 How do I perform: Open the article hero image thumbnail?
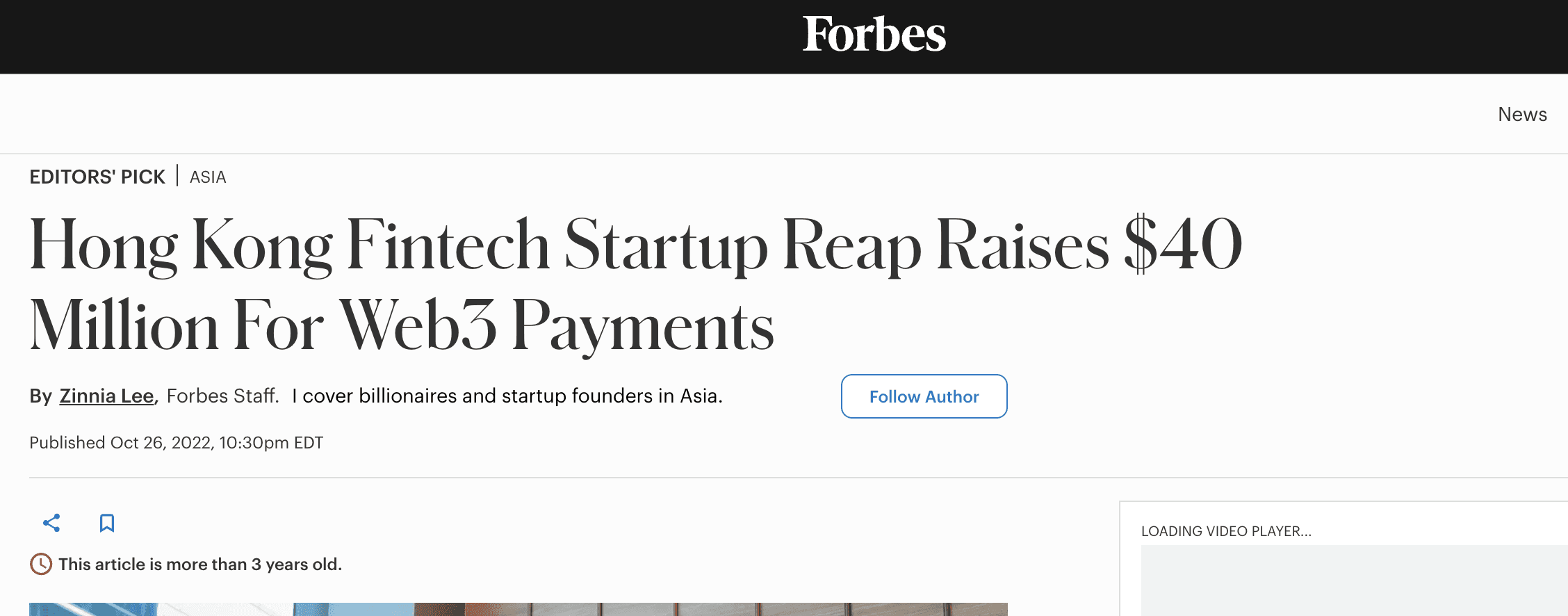pos(518,609)
